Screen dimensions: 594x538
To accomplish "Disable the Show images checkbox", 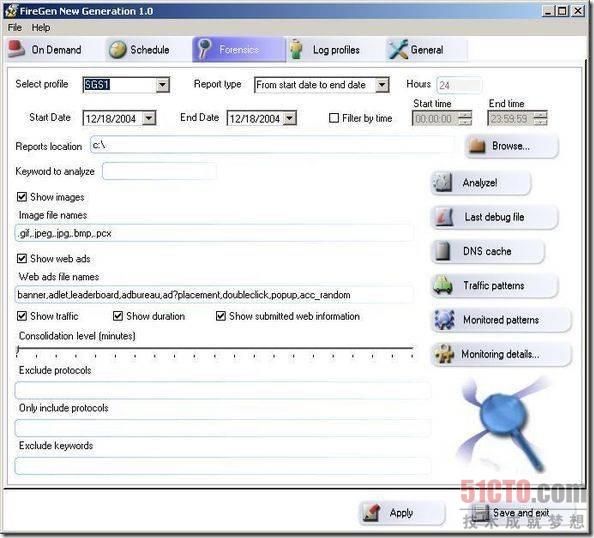I will pos(22,197).
